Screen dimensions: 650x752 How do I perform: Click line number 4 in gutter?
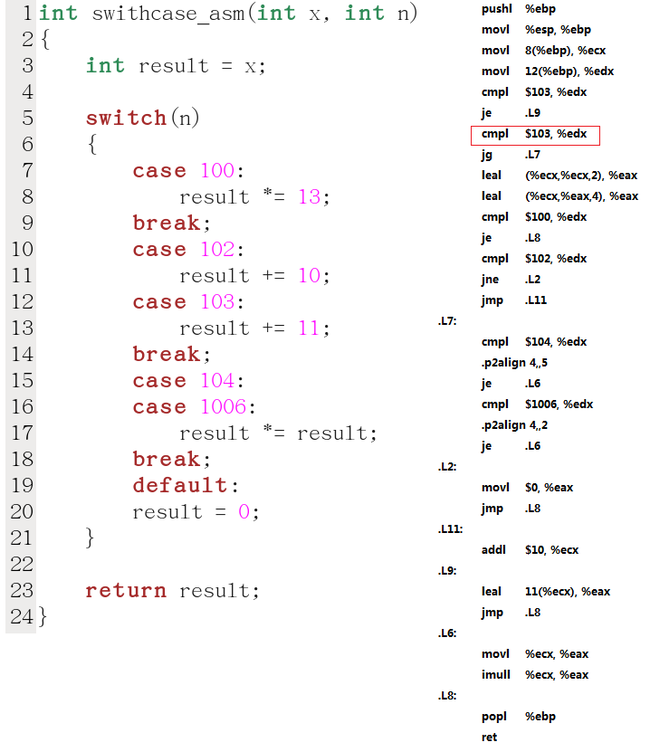[x=28, y=92]
